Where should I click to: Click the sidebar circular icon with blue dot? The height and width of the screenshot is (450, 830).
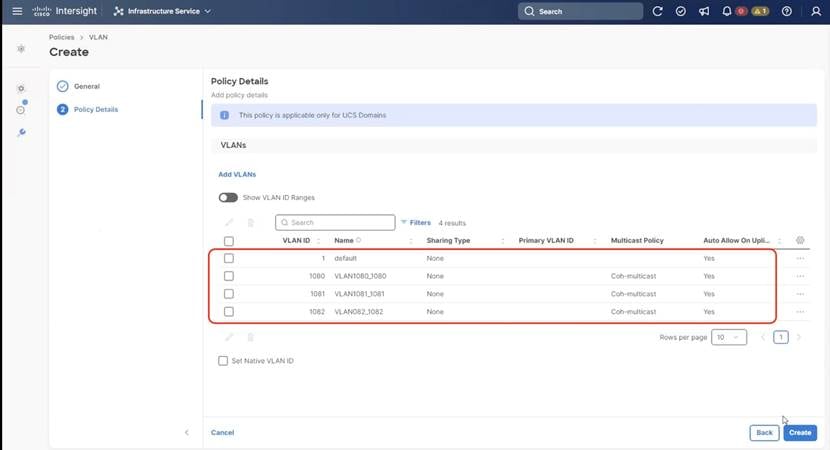tap(21, 108)
